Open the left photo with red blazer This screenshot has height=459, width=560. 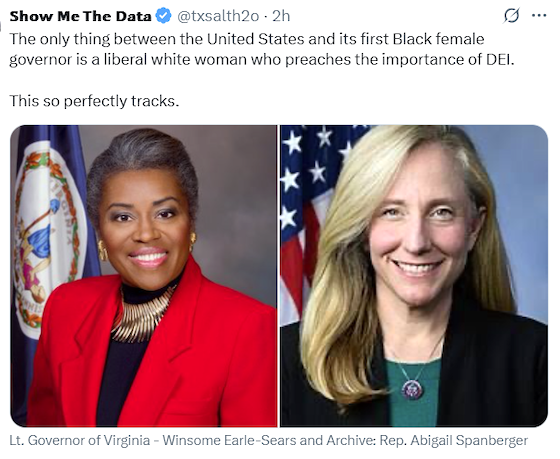(144, 276)
